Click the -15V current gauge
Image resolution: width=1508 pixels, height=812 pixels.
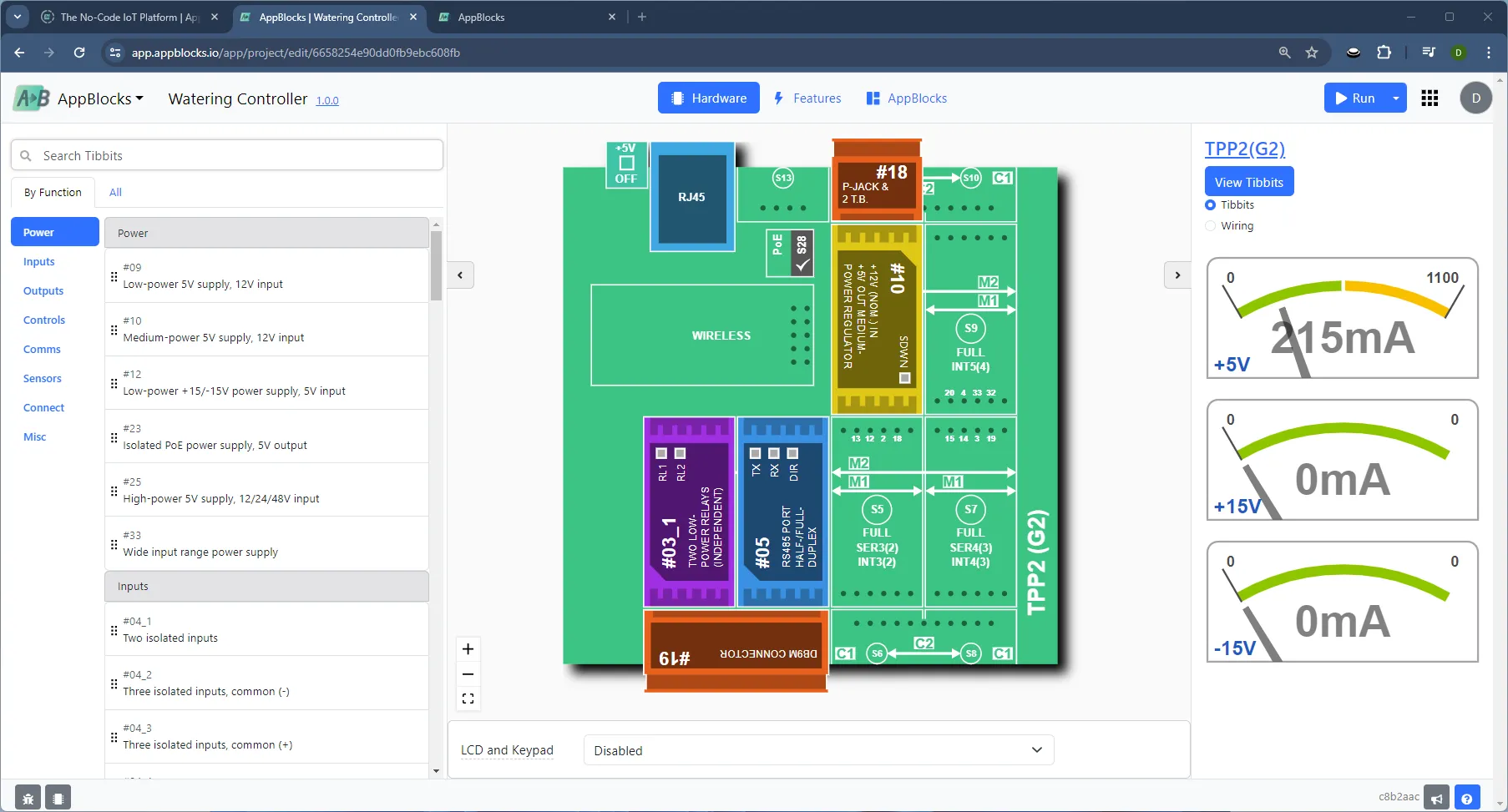1343,602
